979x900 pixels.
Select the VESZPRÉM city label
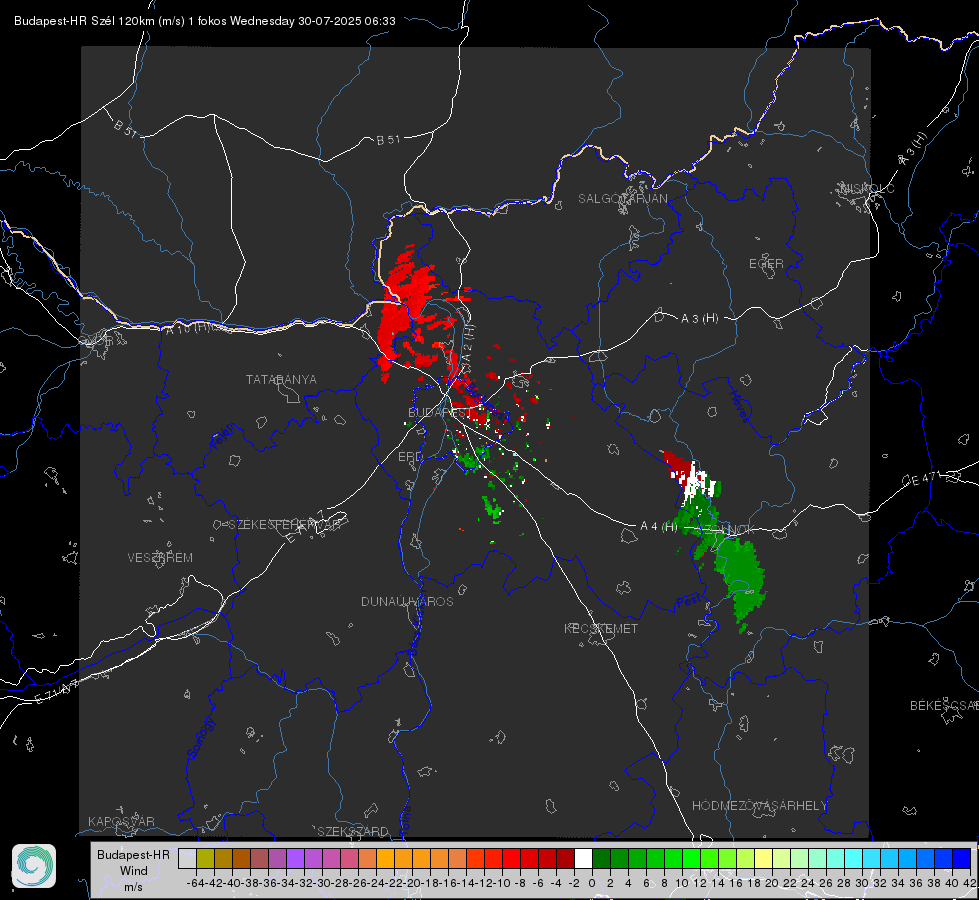160,557
